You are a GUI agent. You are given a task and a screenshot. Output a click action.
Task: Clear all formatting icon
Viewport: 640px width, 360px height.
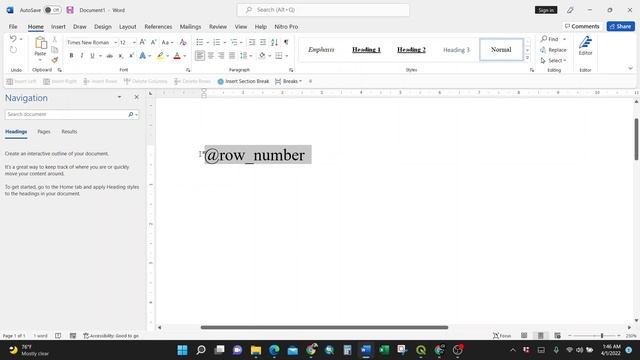[x=183, y=42]
